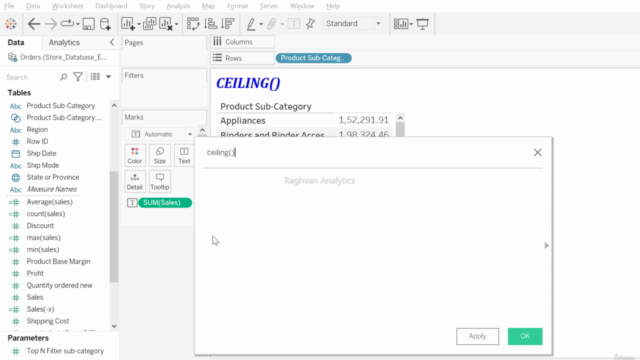The height and width of the screenshot is (360, 640).
Task: Click the search magnifier in Data pane
Action: 63,77
